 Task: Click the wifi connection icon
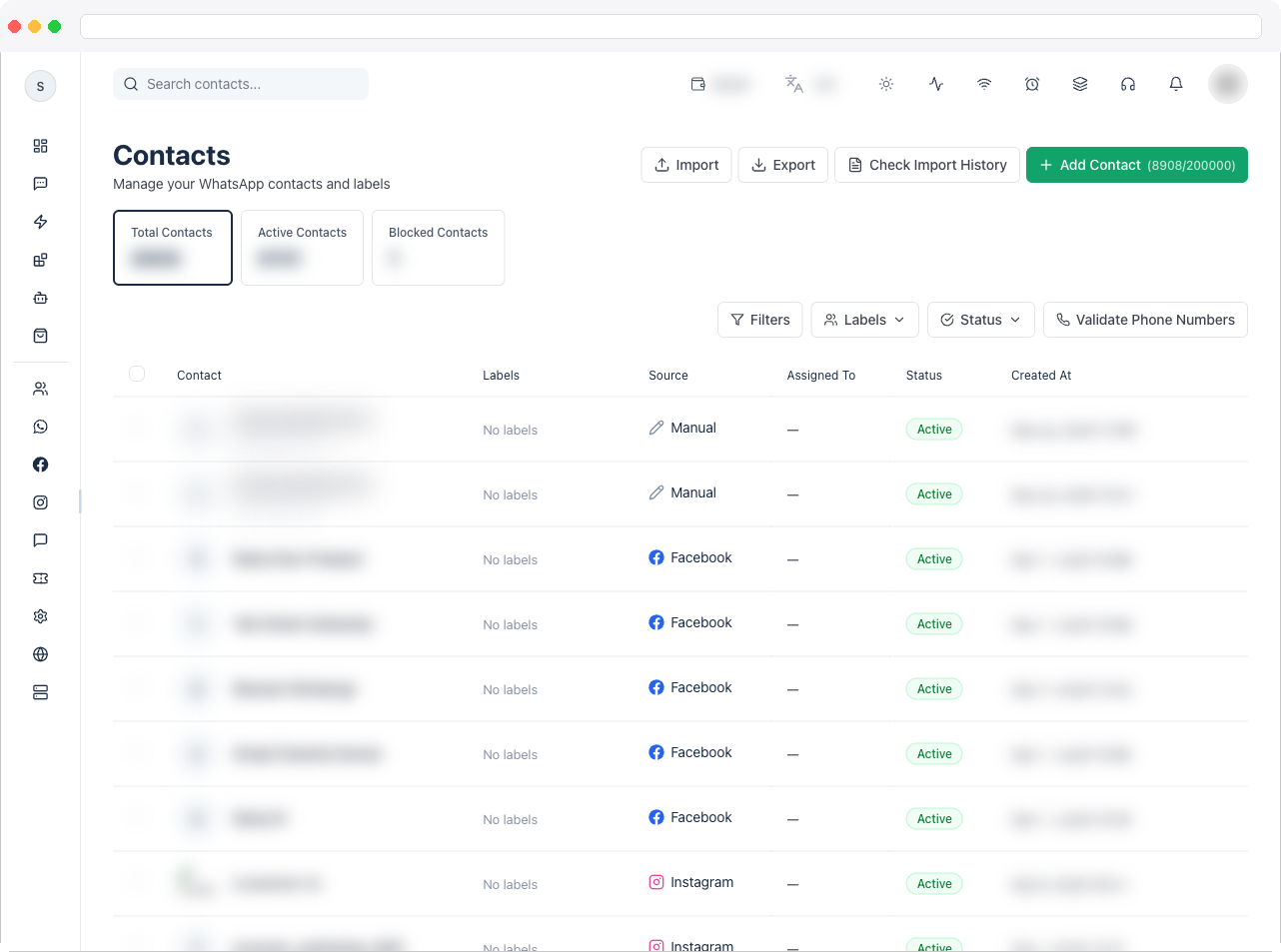[x=984, y=84]
